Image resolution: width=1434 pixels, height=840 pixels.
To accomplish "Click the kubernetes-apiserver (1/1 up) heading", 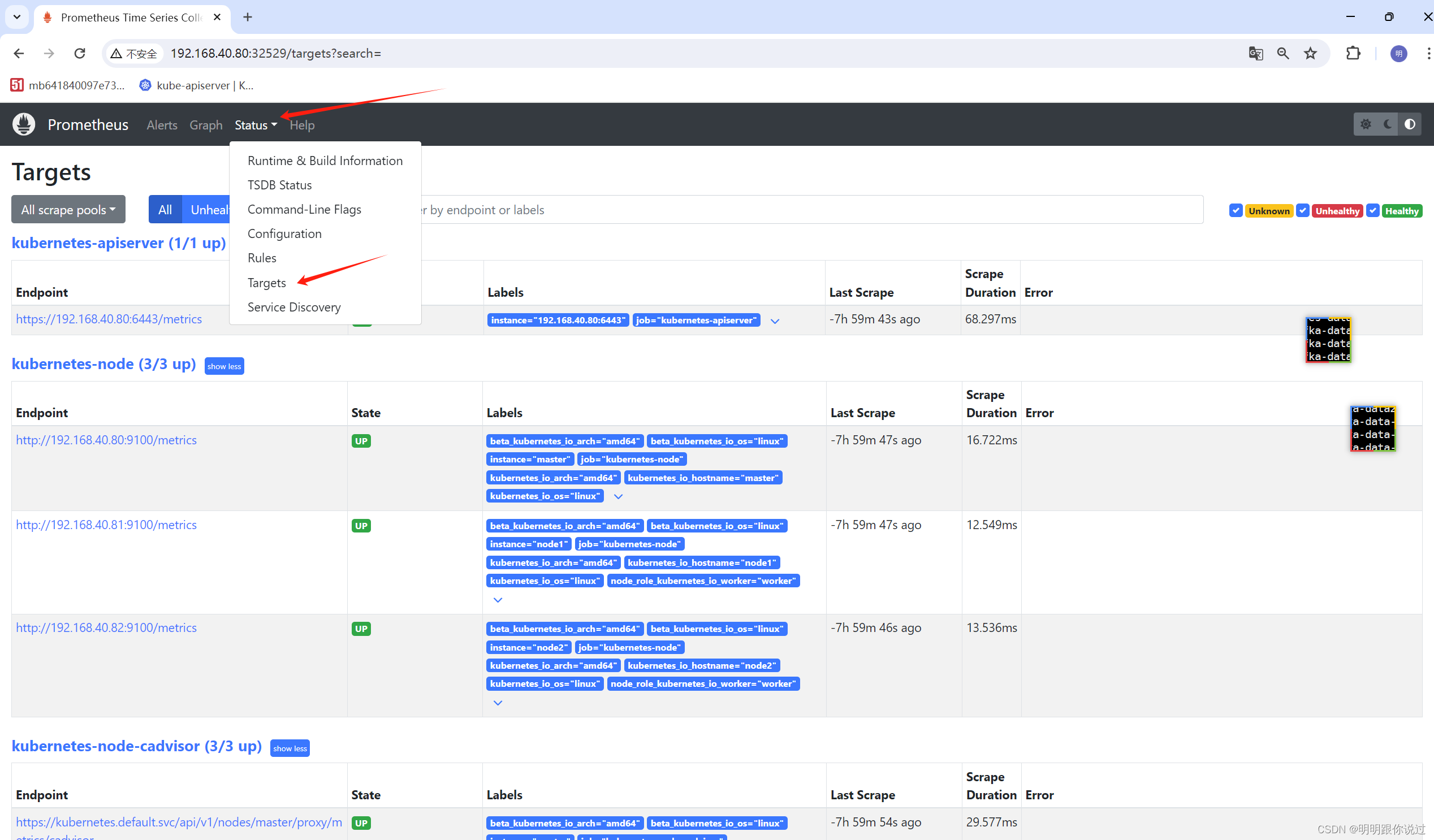I will click(119, 243).
